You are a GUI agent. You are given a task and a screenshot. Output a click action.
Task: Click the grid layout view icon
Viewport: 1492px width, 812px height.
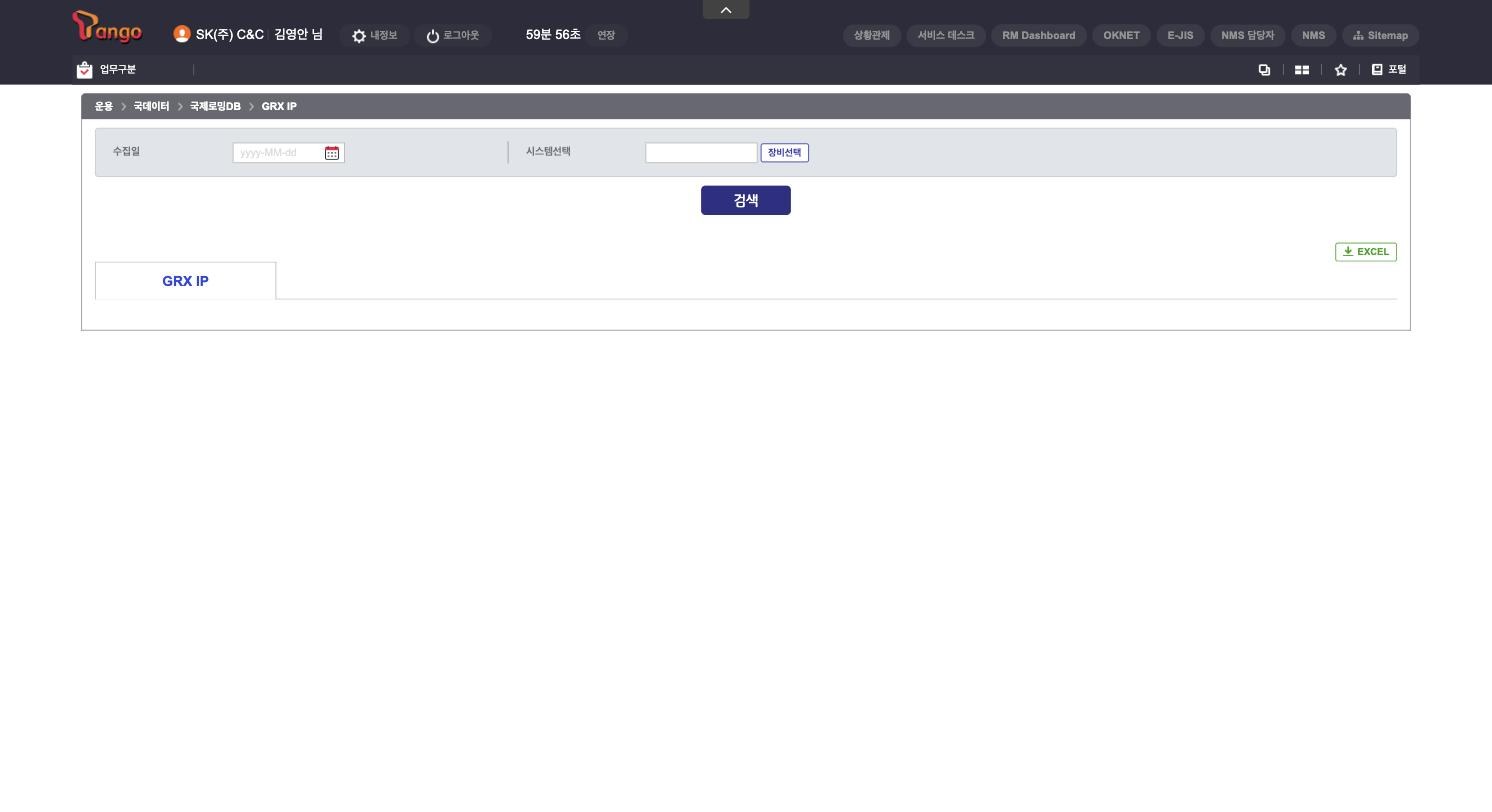pos(1302,70)
